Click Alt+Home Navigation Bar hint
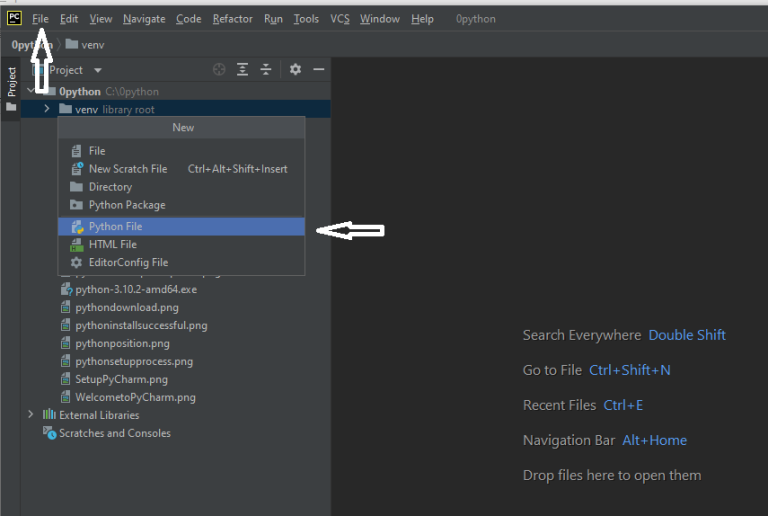 (654, 441)
